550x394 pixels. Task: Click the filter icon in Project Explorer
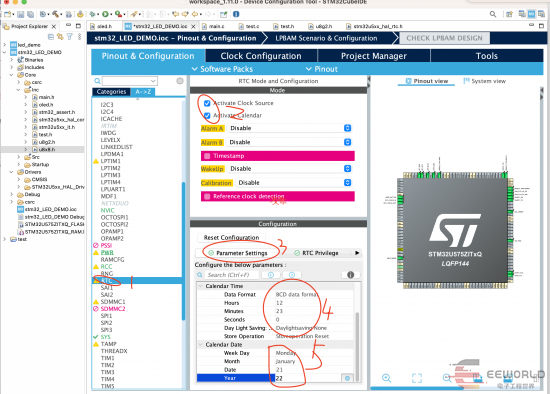(x=70, y=36)
